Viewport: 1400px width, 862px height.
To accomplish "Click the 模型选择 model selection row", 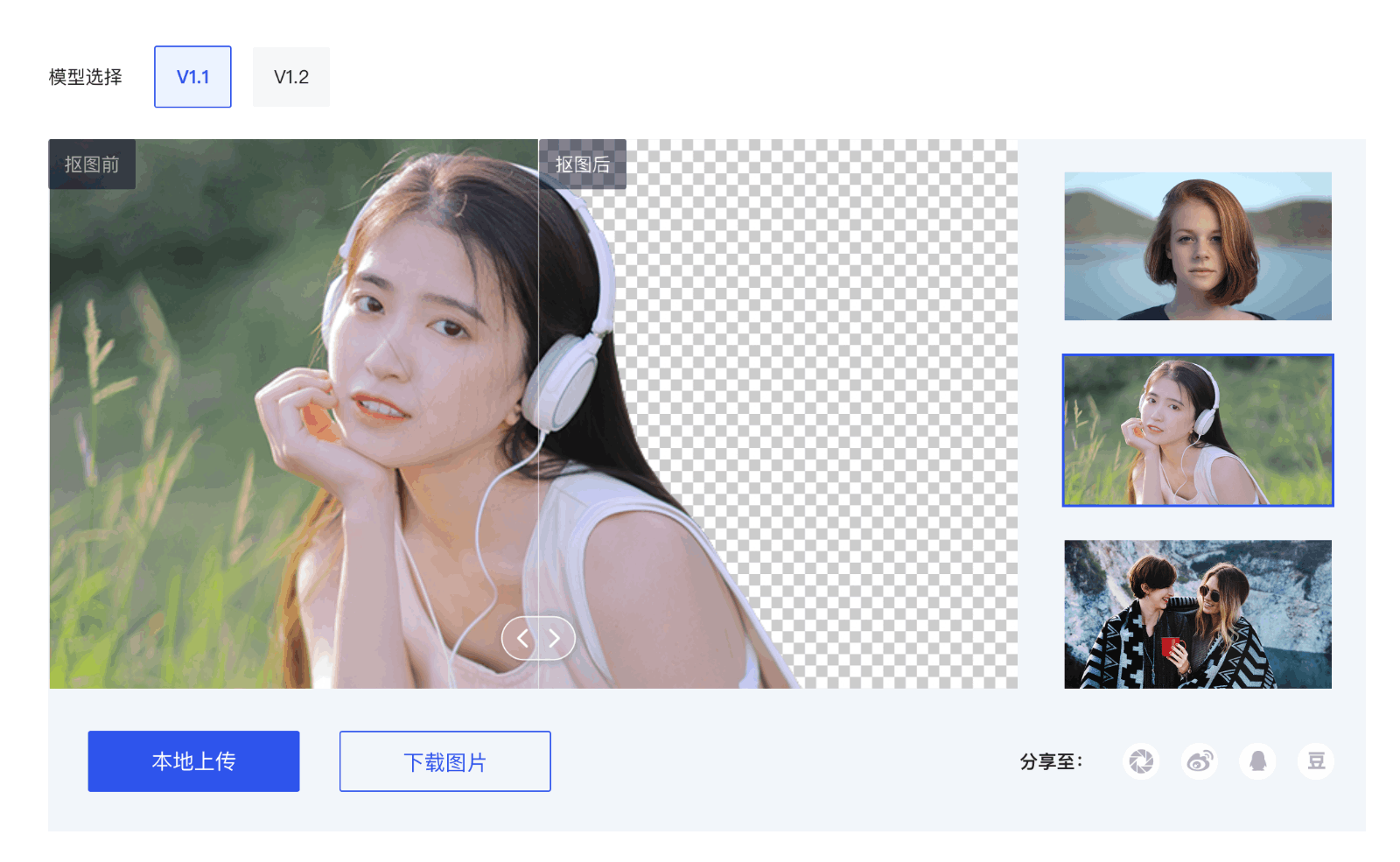I will 85,77.
